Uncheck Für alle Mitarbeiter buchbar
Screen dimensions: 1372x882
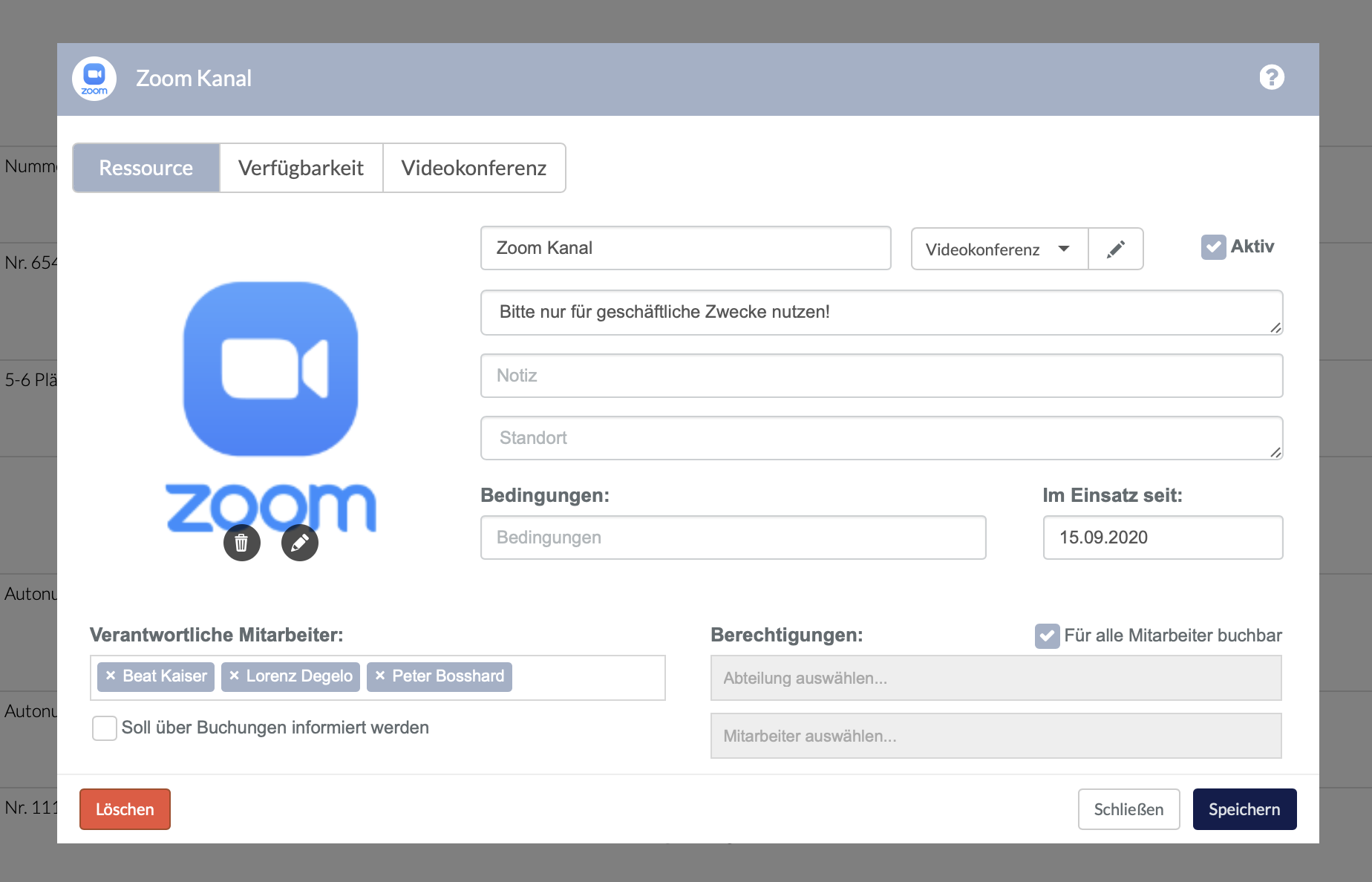[x=1047, y=636]
